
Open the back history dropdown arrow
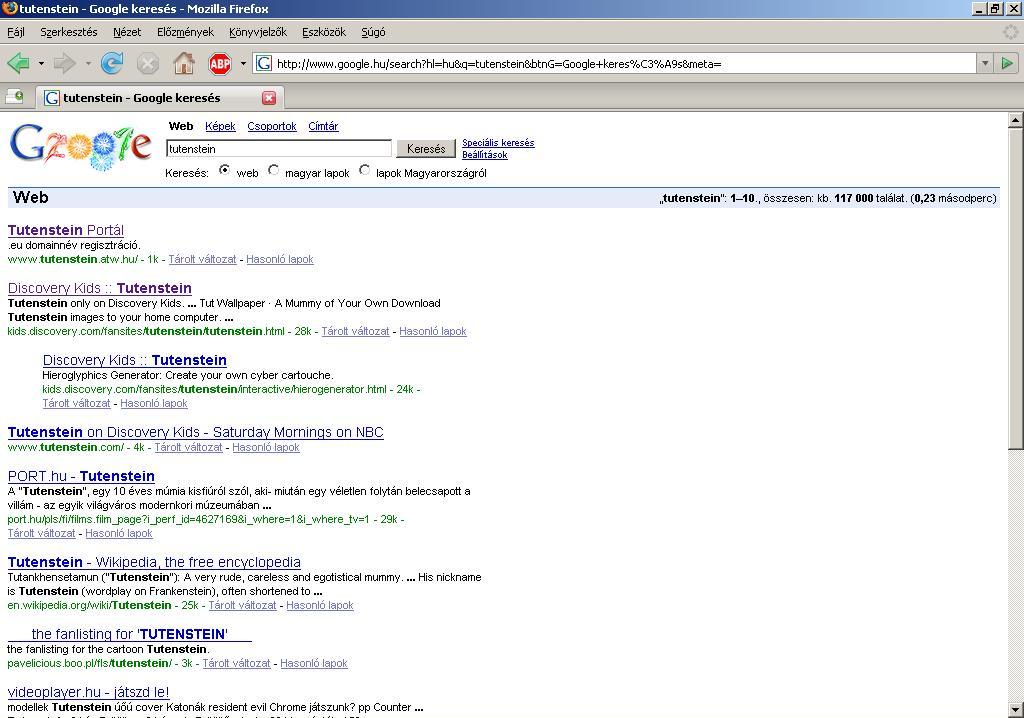click(x=41, y=63)
